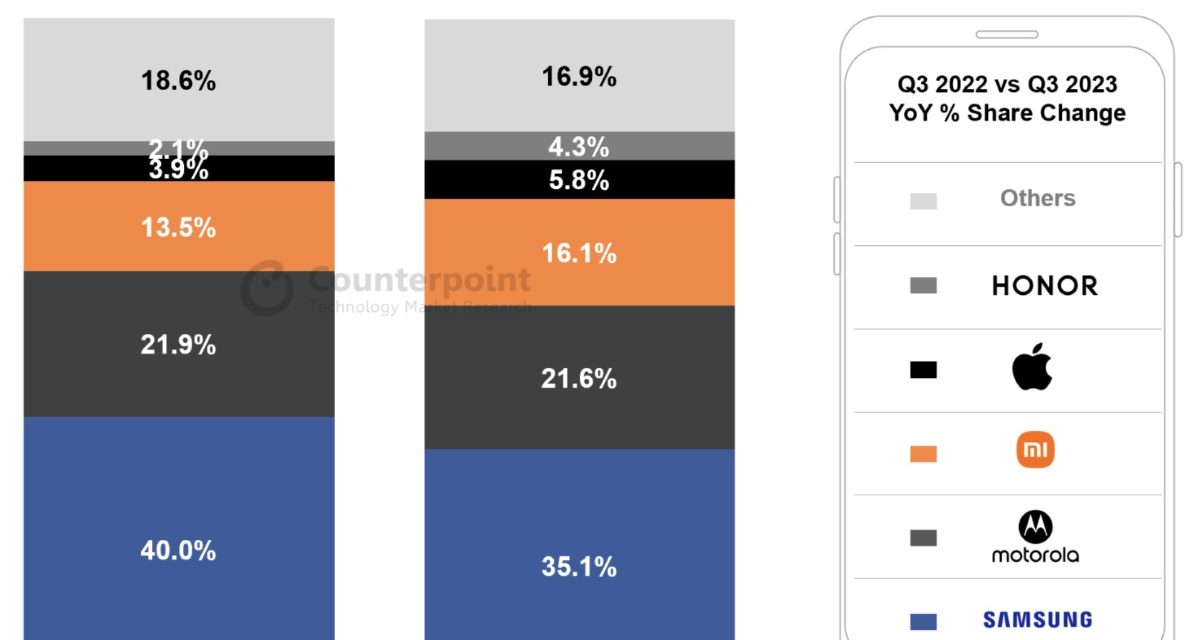Click the Others legend label
This screenshot has height=640, width=1200.
1037,198
